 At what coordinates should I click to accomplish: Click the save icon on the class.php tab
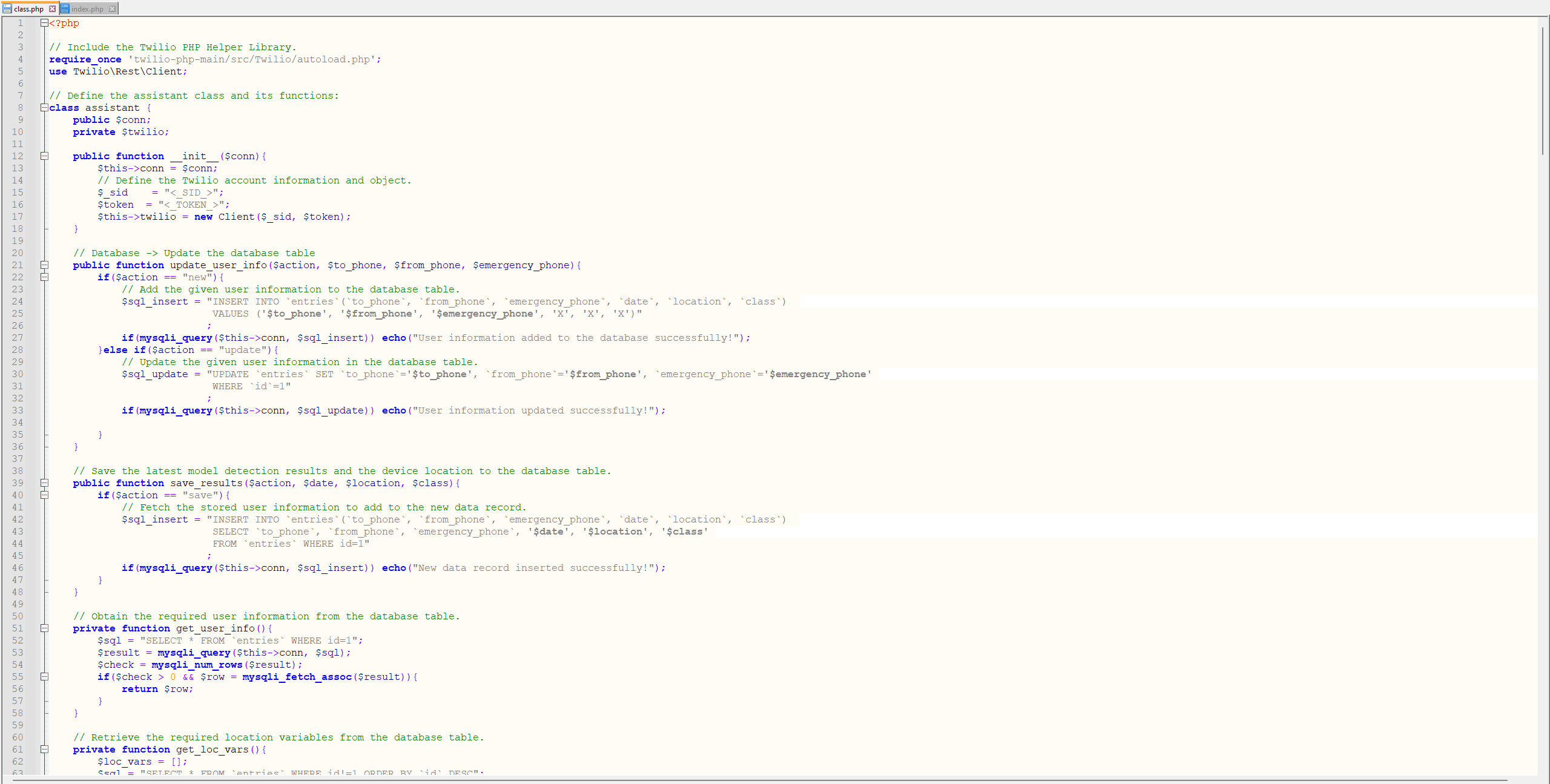(x=6, y=8)
